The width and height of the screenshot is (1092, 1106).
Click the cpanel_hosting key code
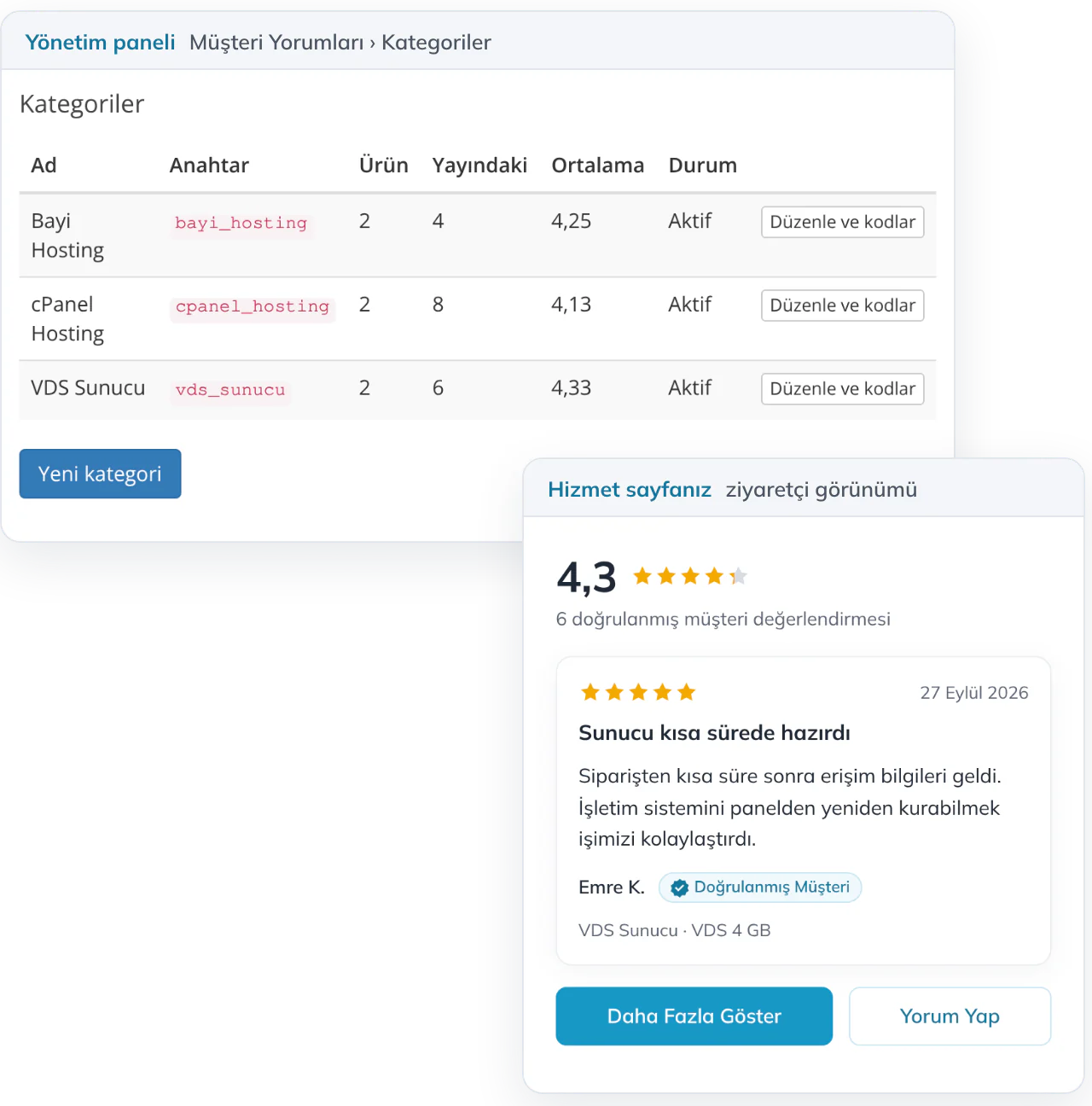(x=253, y=306)
